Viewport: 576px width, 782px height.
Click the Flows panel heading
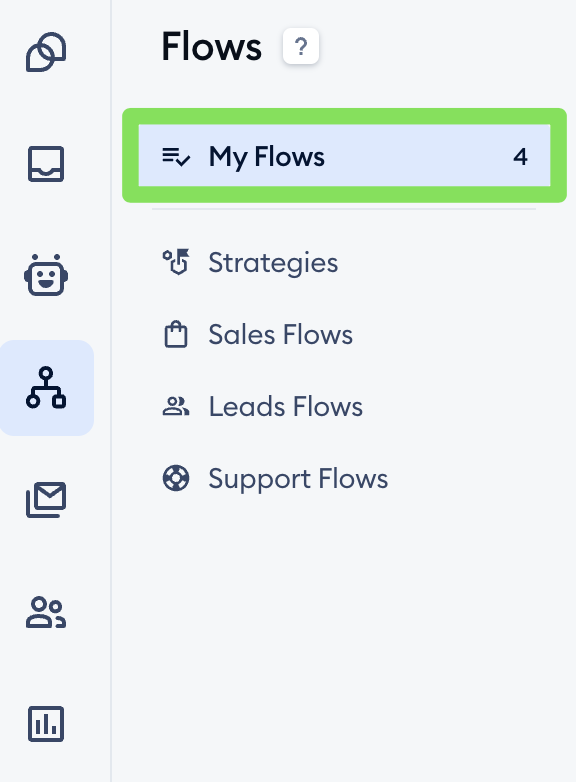point(211,46)
